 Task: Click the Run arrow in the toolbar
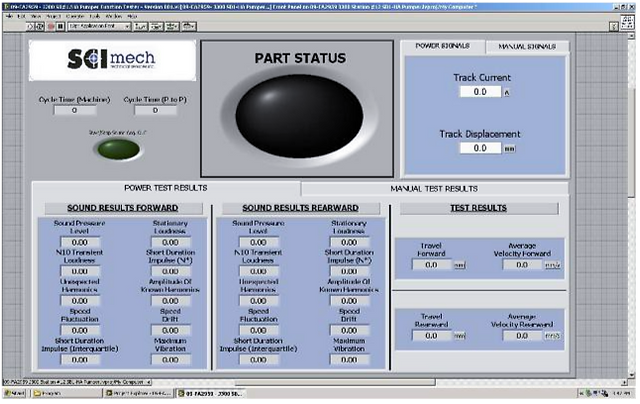tap(30, 27)
